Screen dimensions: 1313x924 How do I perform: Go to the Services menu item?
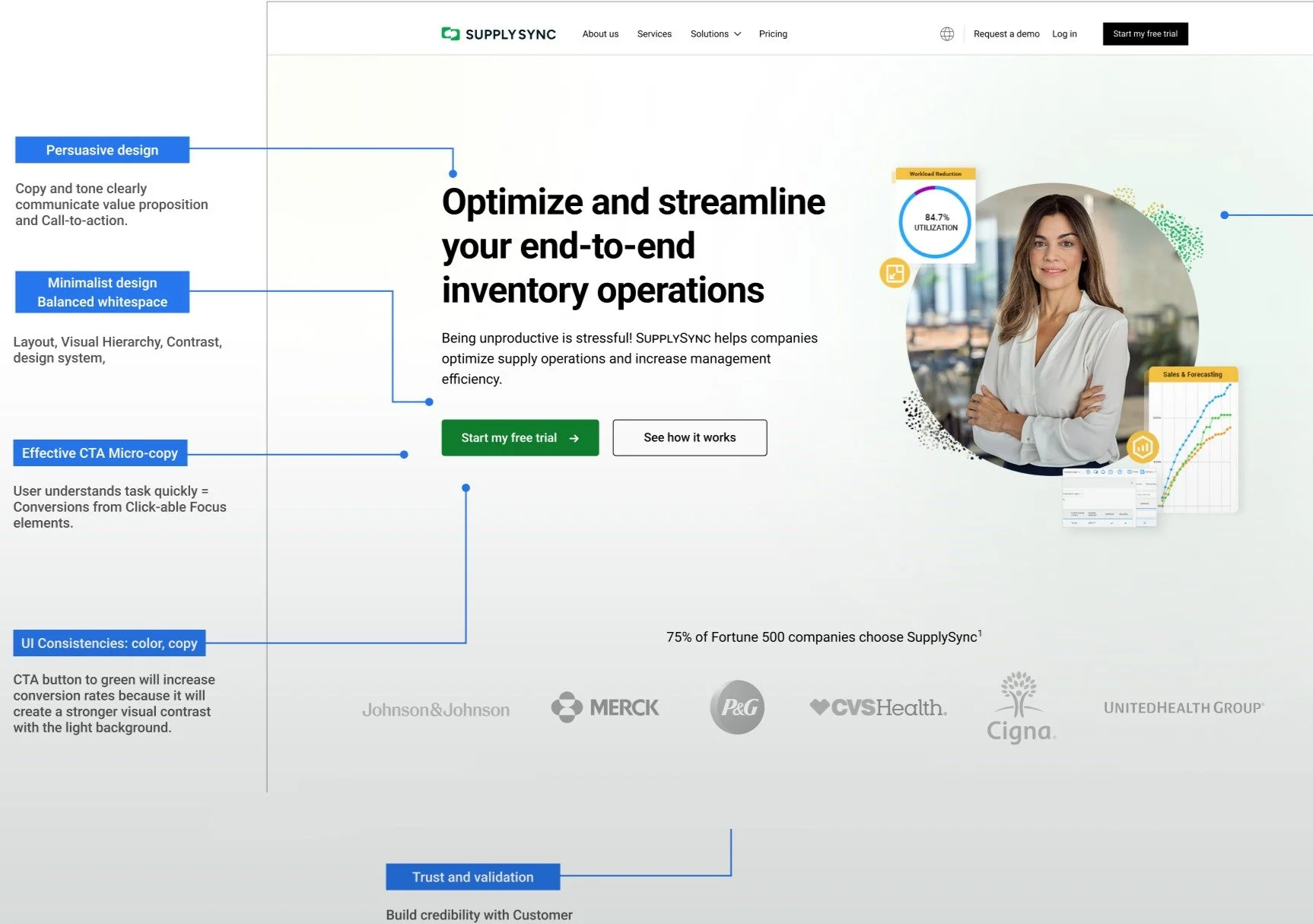tap(654, 34)
